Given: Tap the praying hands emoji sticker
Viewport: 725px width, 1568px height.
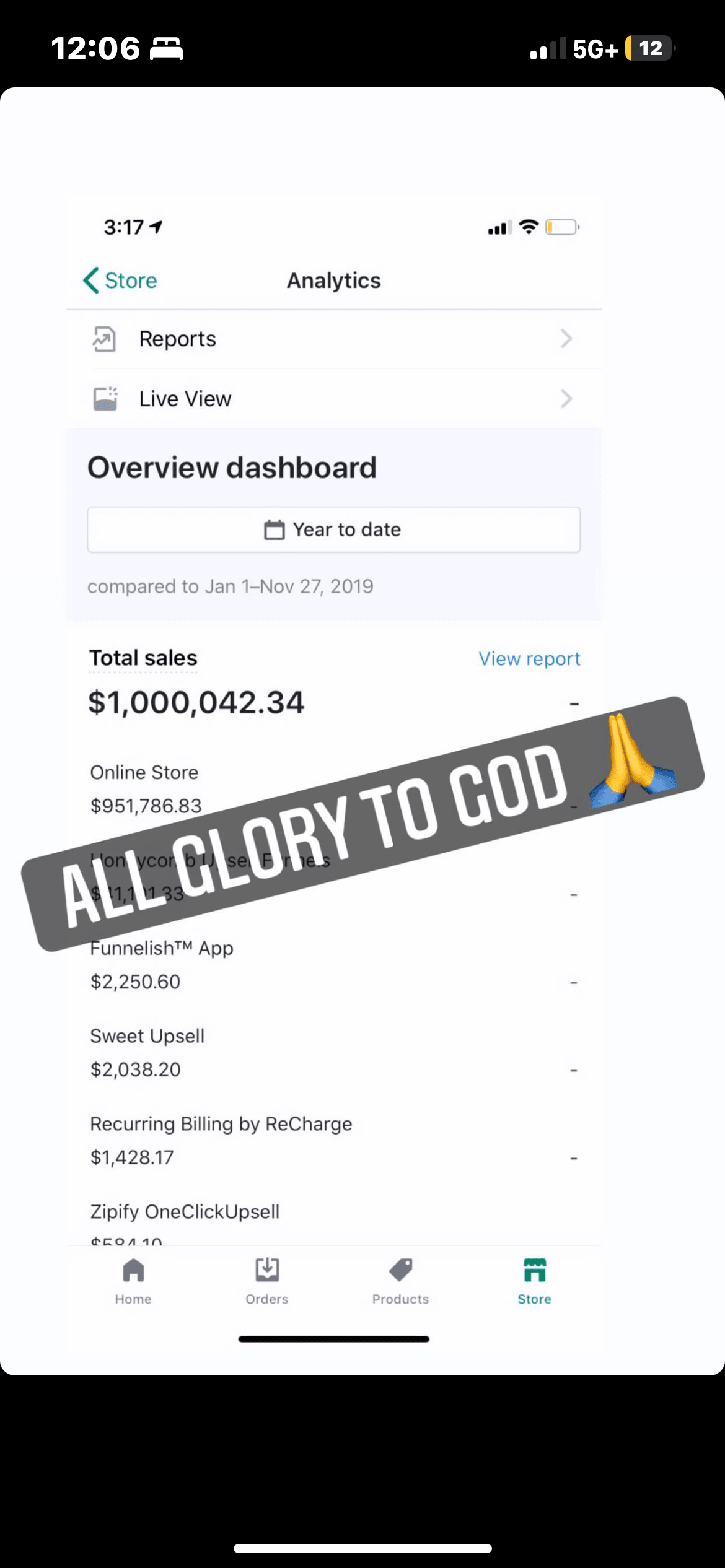Looking at the screenshot, I should click(632, 761).
